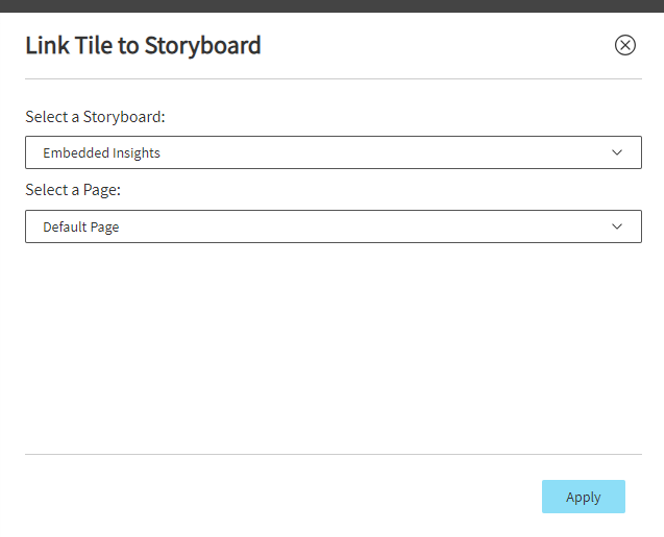
Task: Click the circled X icon
Action: coord(625,45)
